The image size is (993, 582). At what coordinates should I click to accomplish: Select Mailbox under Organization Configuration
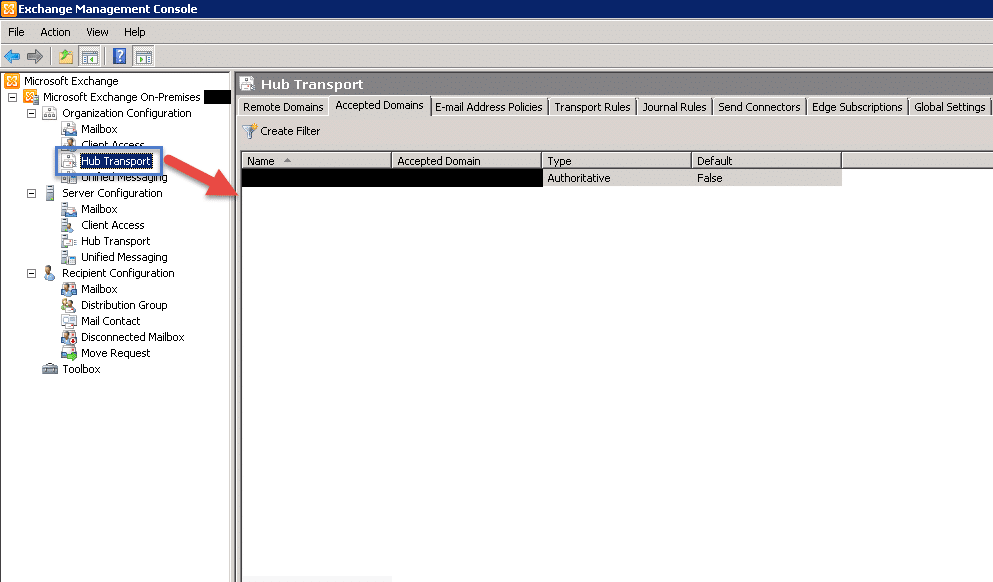99,129
